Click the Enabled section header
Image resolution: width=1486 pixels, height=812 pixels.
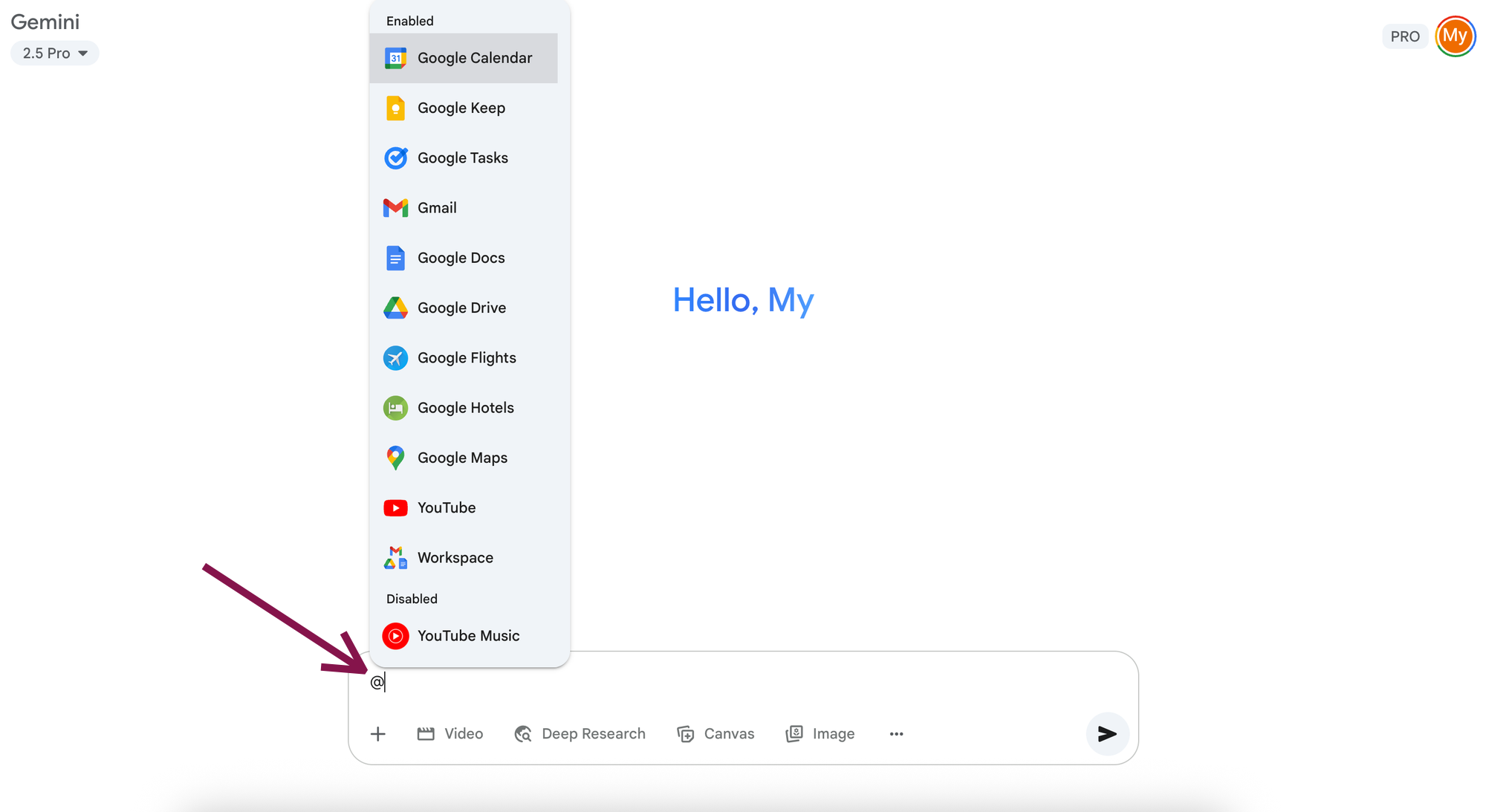(x=410, y=21)
